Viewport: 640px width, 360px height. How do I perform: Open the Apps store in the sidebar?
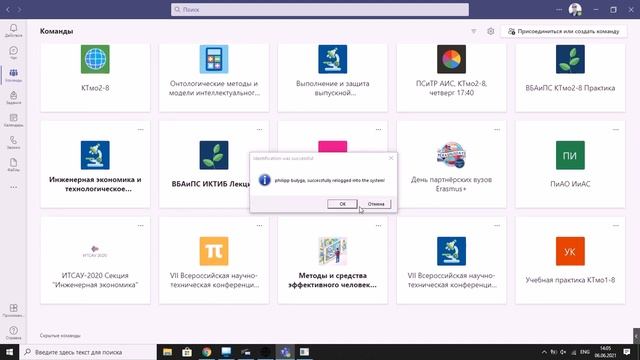pos(13,310)
